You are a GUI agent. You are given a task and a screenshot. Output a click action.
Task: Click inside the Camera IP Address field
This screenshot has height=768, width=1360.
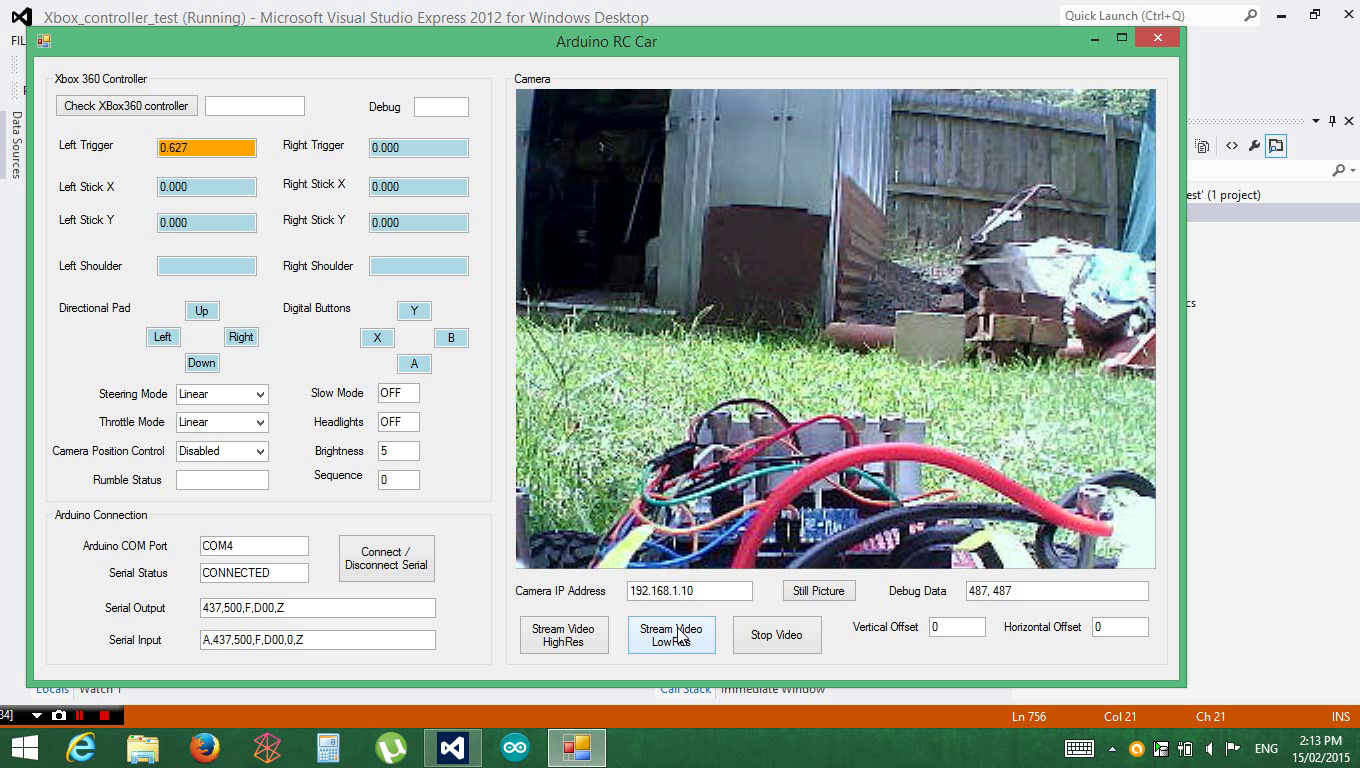688,590
